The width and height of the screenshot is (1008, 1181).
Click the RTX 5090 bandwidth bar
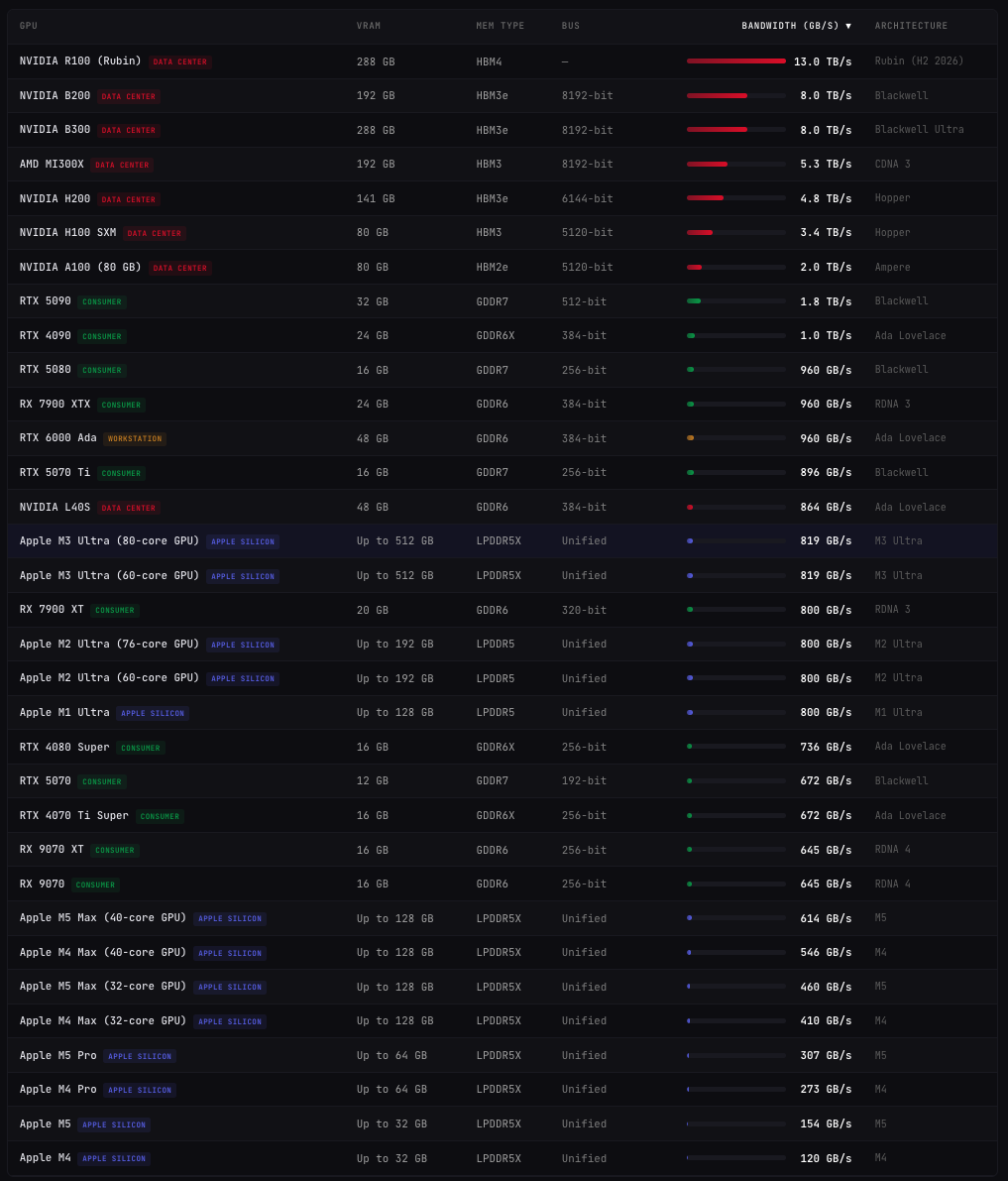pos(735,301)
